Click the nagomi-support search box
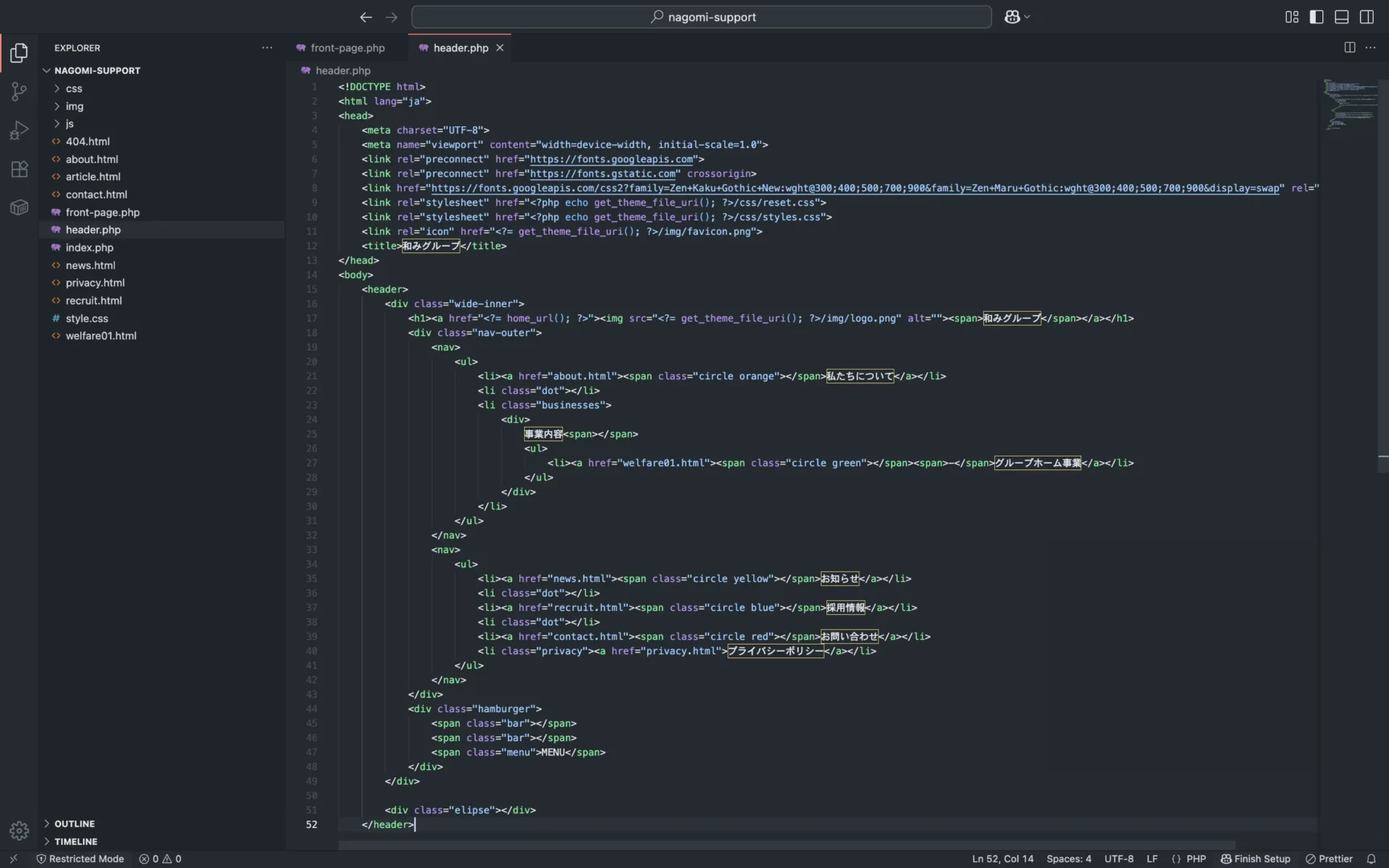 pos(701,17)
